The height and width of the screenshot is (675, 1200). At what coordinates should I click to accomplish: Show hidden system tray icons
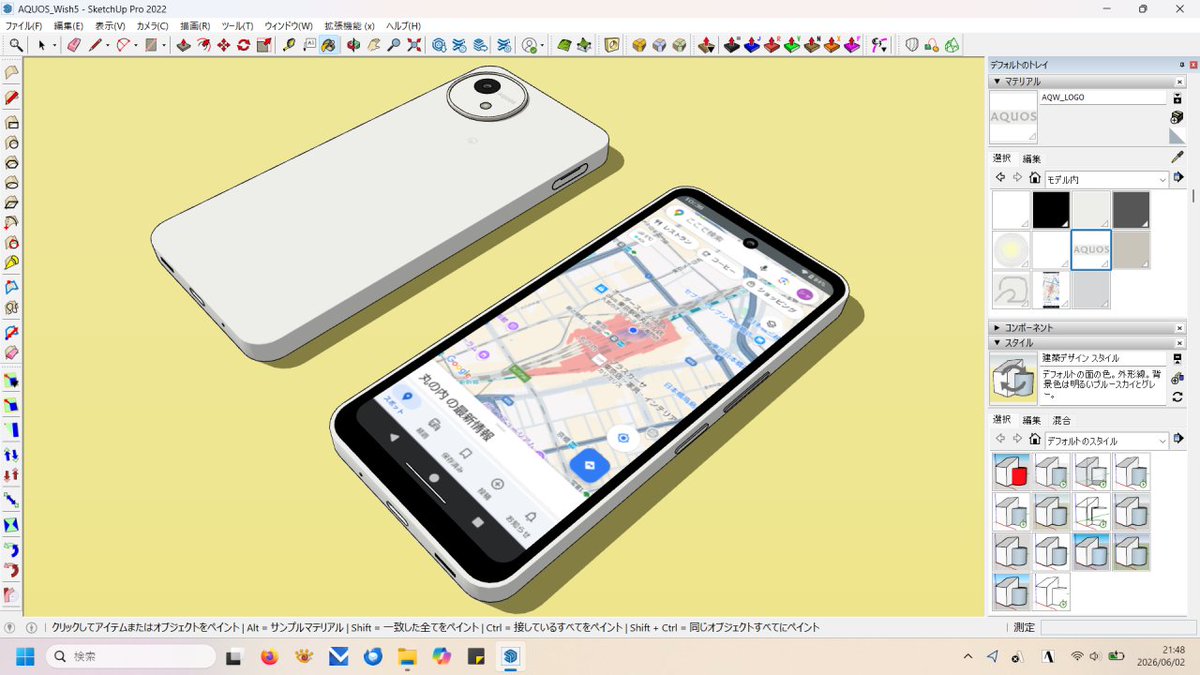(x=968, y=657)
